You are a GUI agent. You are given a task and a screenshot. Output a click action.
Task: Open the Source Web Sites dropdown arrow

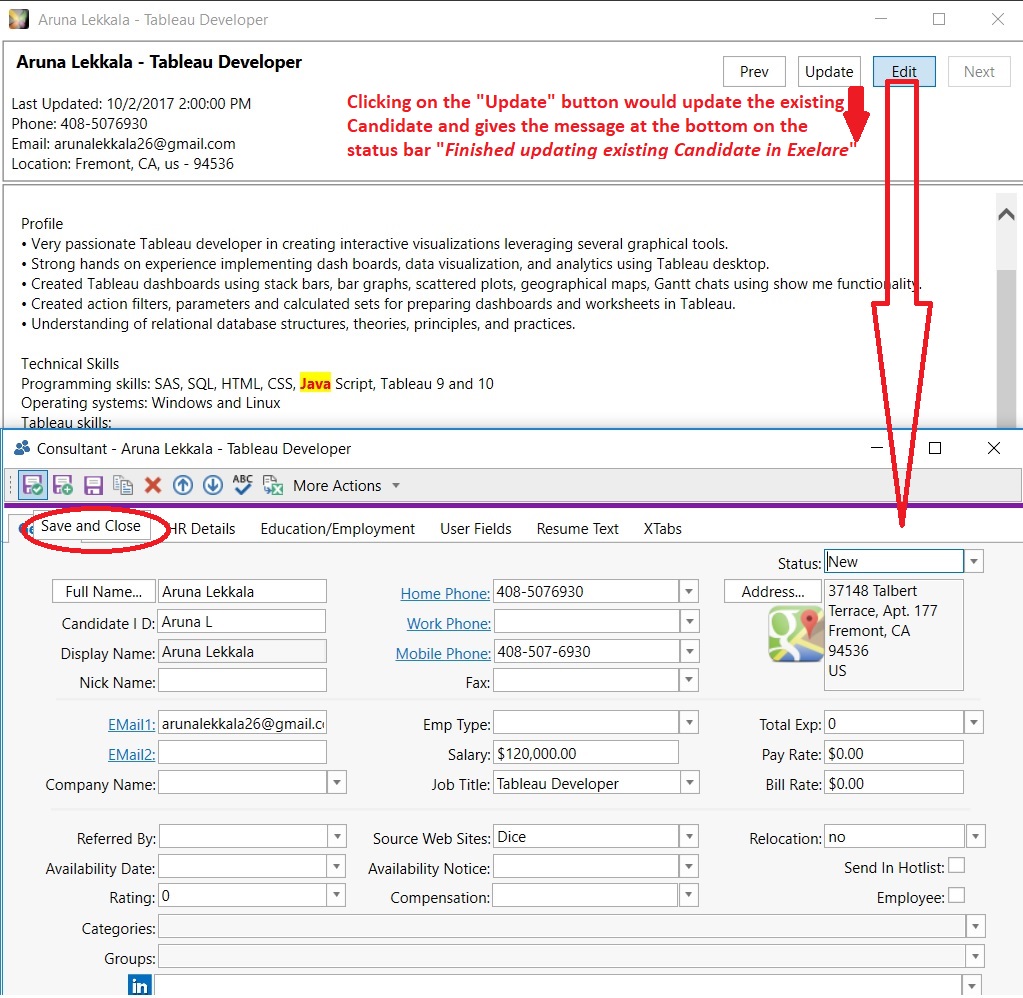point(689,837)
